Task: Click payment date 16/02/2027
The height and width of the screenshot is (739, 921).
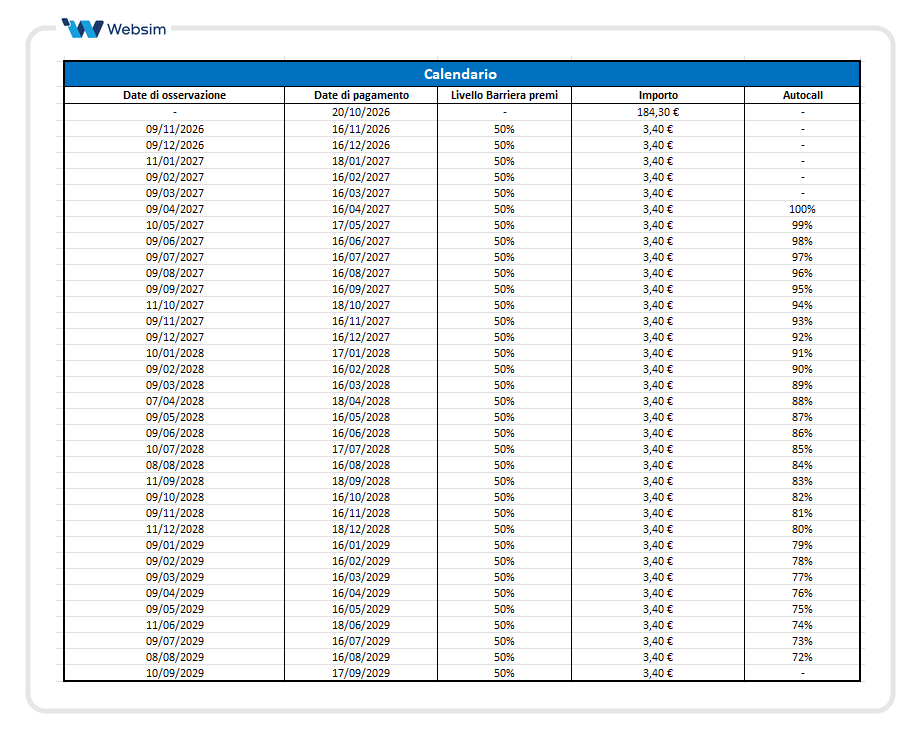Action: click(361, 177)
